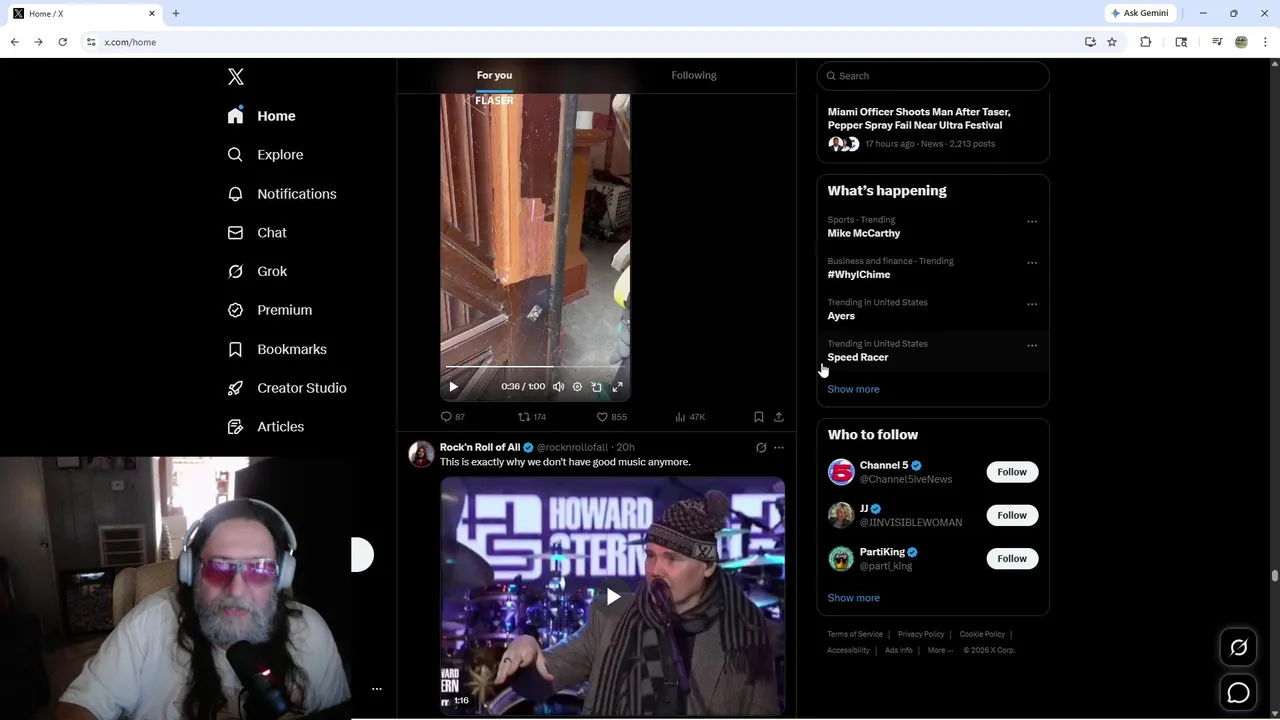Open Chrome three-dot menu
Screen dimensions: 1280x720
(x=1266, y=42)
